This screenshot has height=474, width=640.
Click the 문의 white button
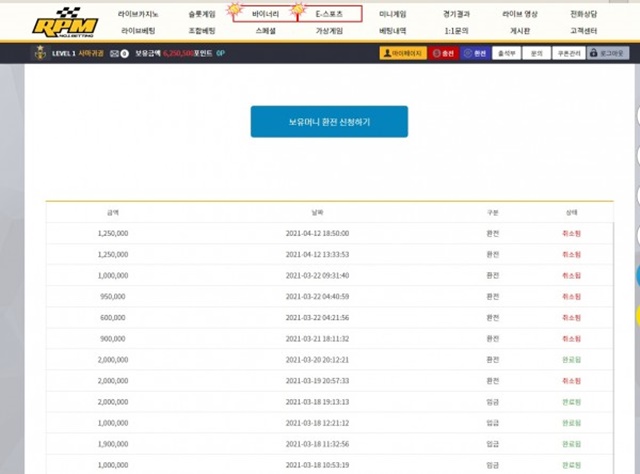click(536, 53)
